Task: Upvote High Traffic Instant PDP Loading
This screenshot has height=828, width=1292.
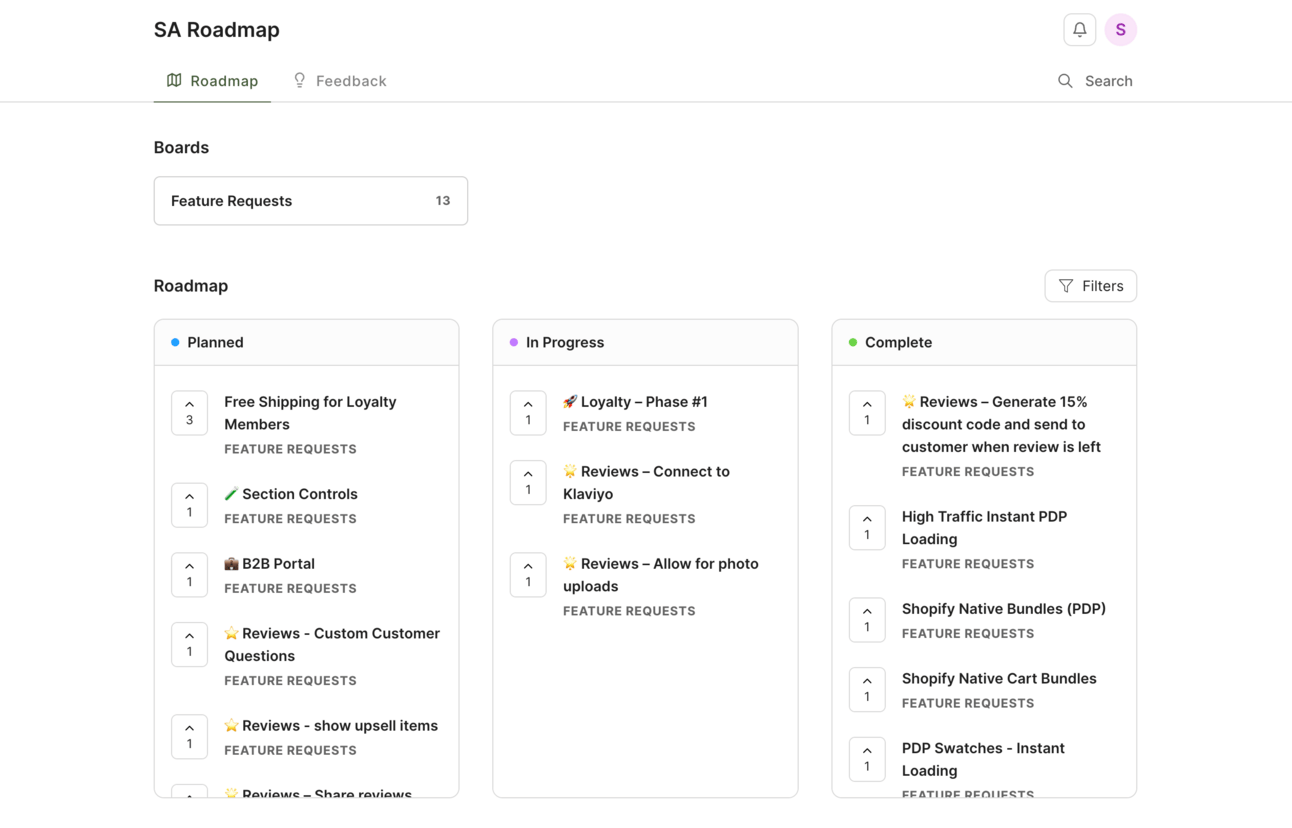Action: [x=867, y=528]
